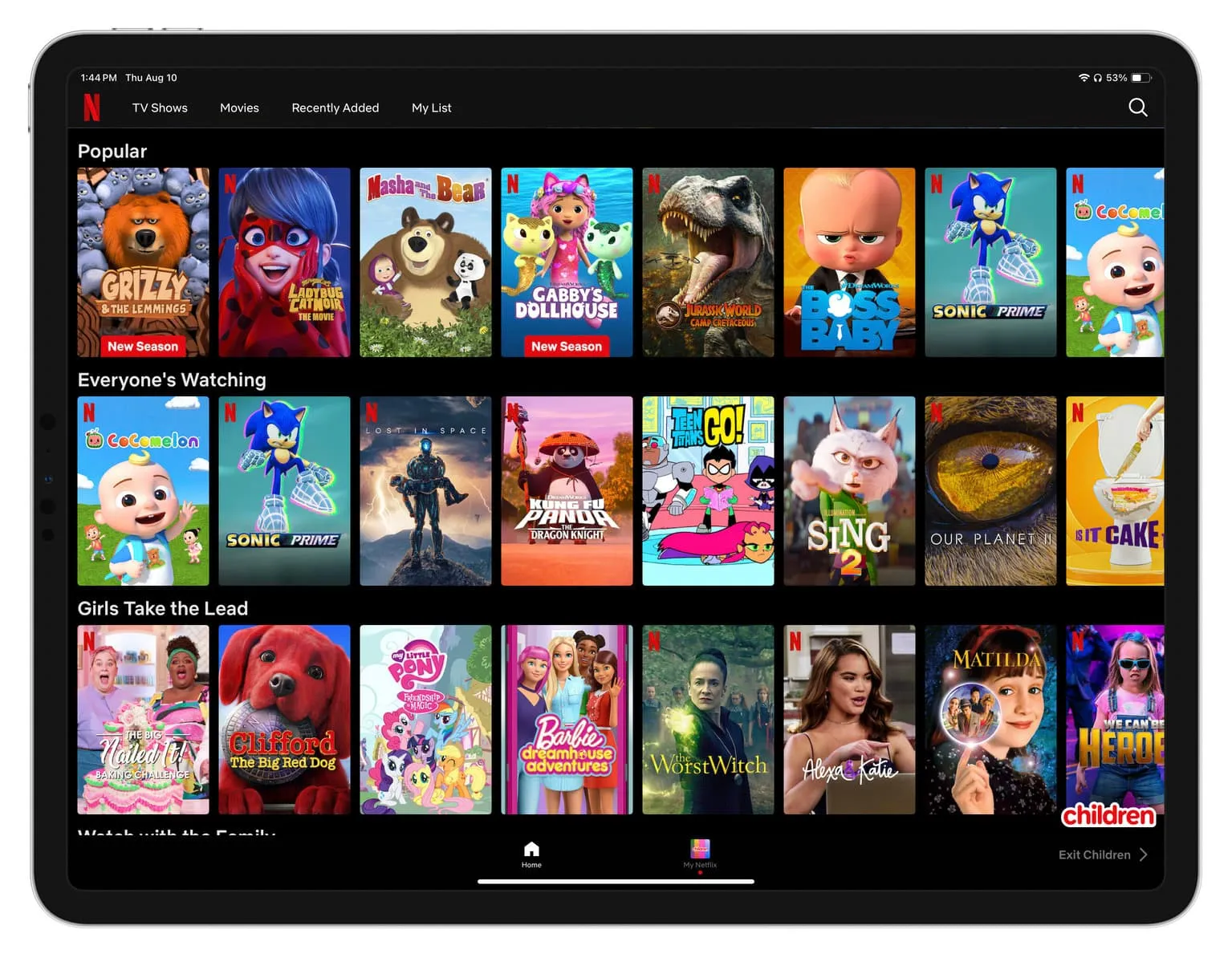Open Grizzy & the Lemmings poster
The height and width of the screenshot is (958, 1232).
coord(143,262)
